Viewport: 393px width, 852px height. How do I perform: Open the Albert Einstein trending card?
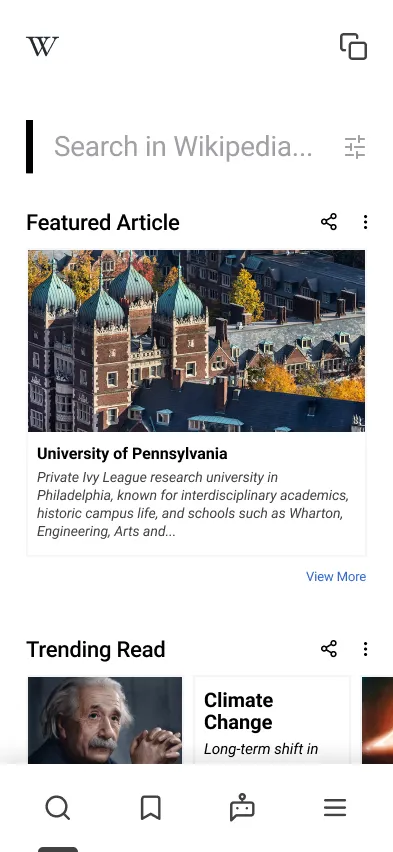click(105, 720)
